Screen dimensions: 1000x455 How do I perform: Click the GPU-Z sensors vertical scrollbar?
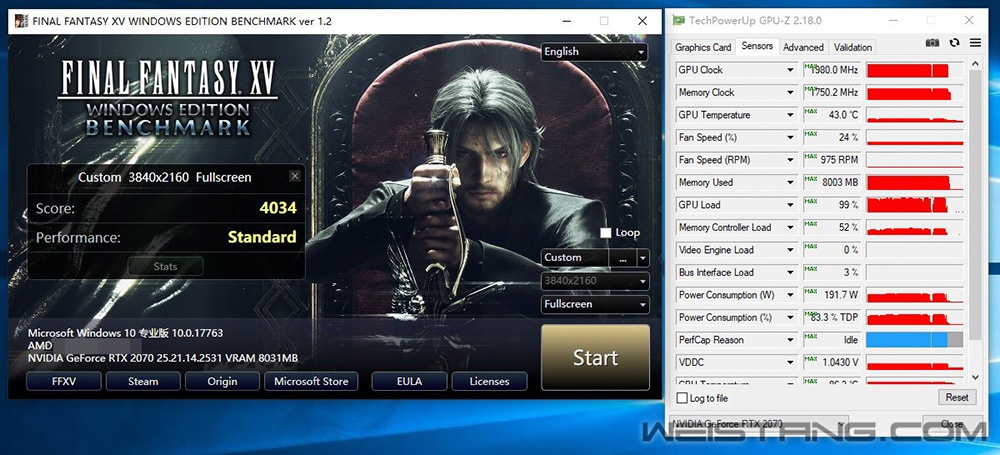tap(974, 204)
